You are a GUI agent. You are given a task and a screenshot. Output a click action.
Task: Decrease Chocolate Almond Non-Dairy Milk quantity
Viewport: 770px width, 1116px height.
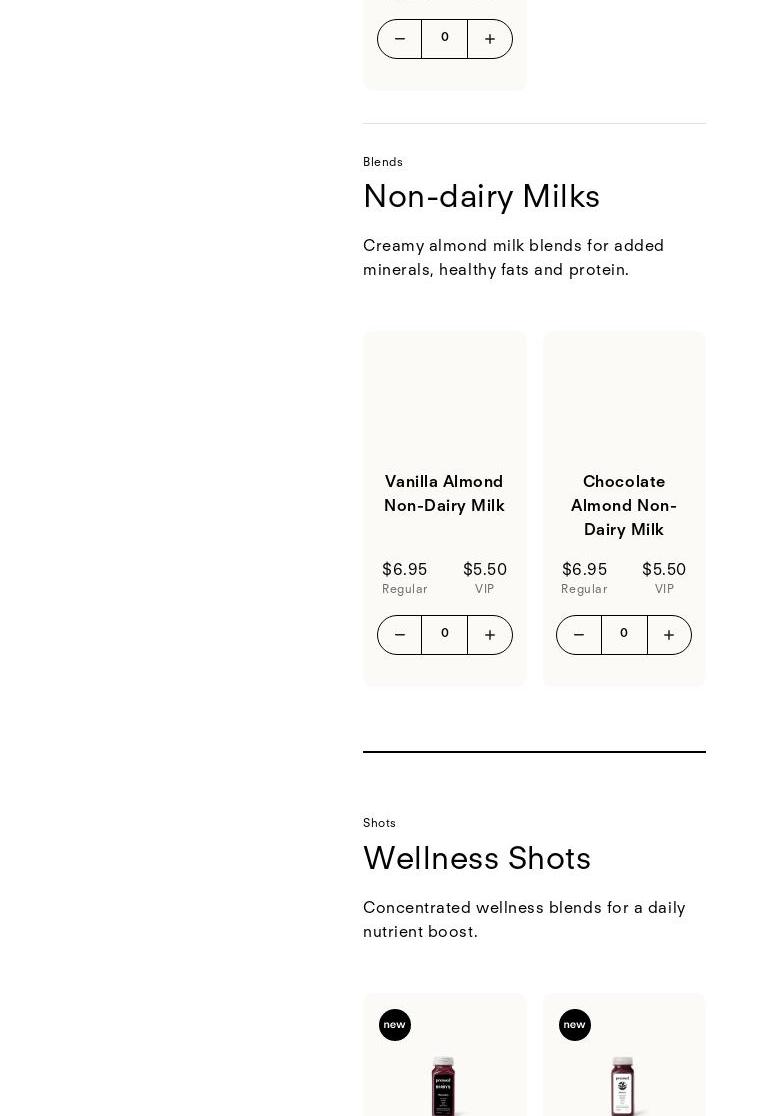tap(579, 635)
